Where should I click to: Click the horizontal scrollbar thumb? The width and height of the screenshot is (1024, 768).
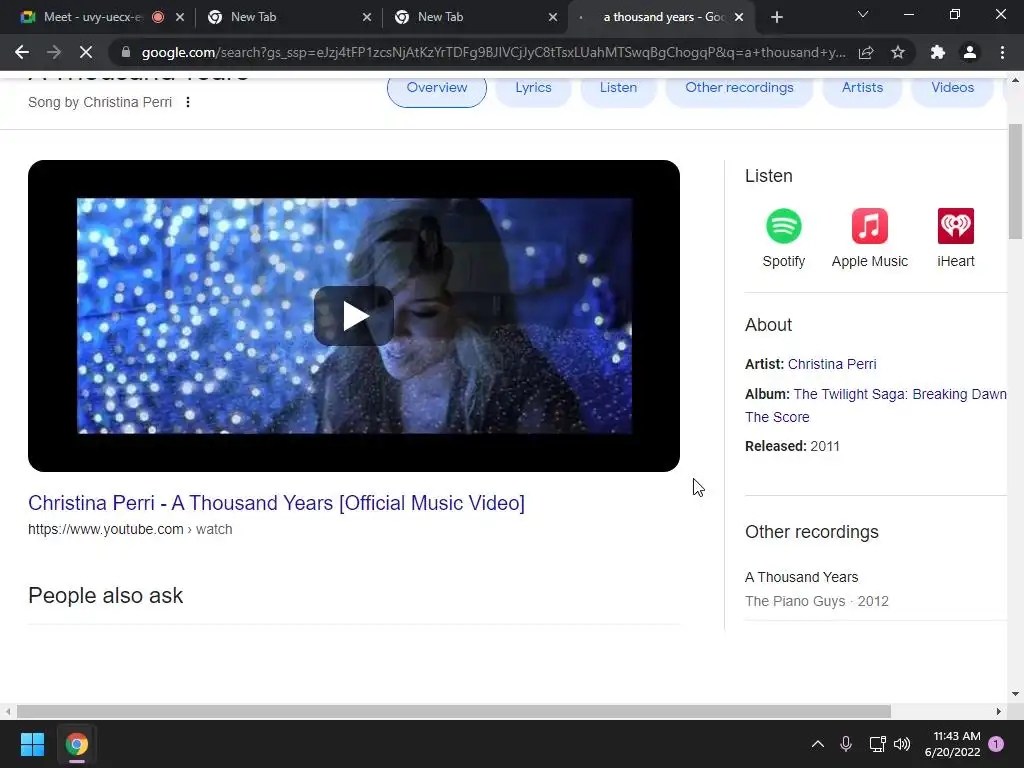454,711
